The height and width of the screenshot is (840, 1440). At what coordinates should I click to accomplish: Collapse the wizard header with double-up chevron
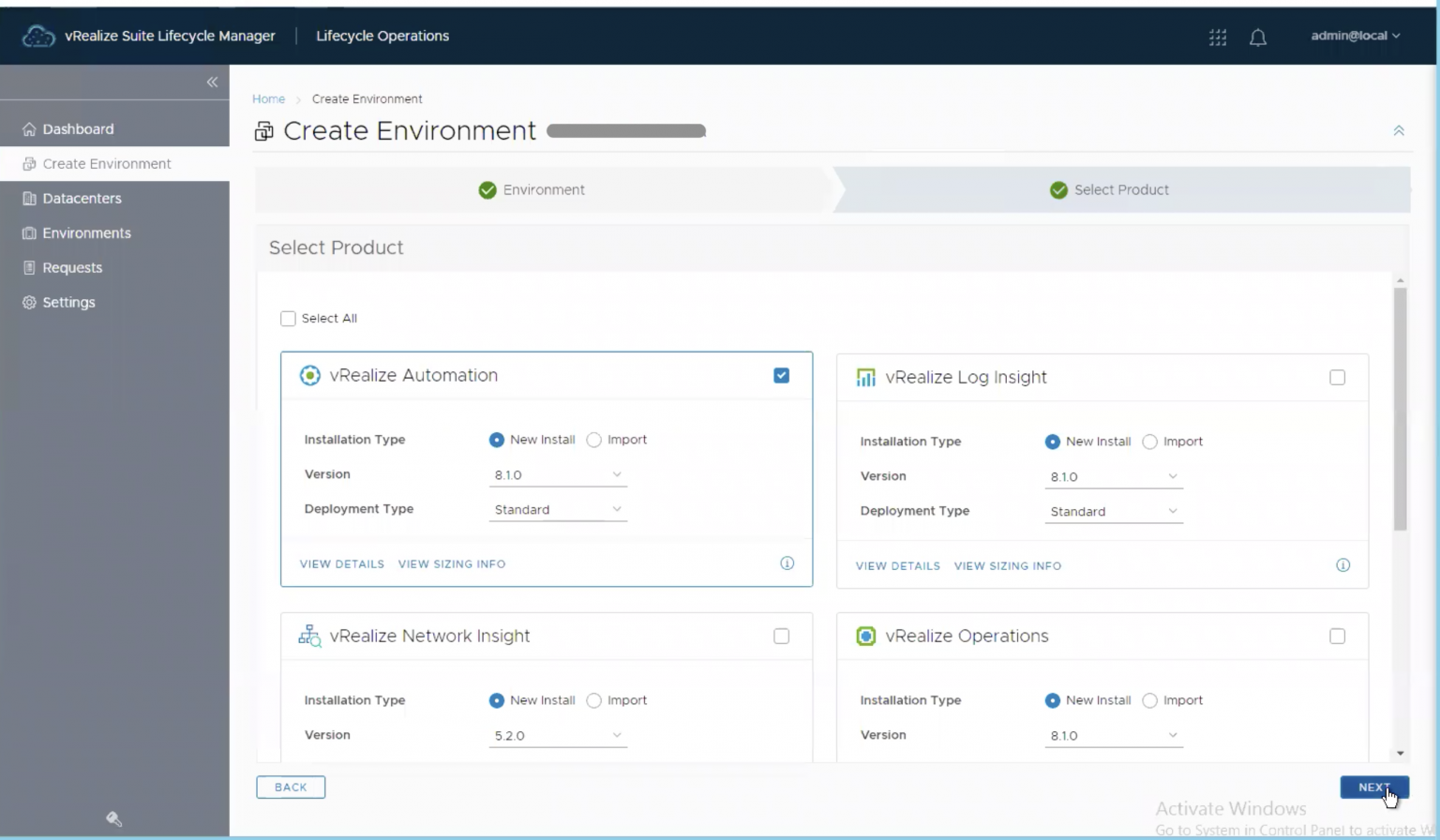point(1399,131)
